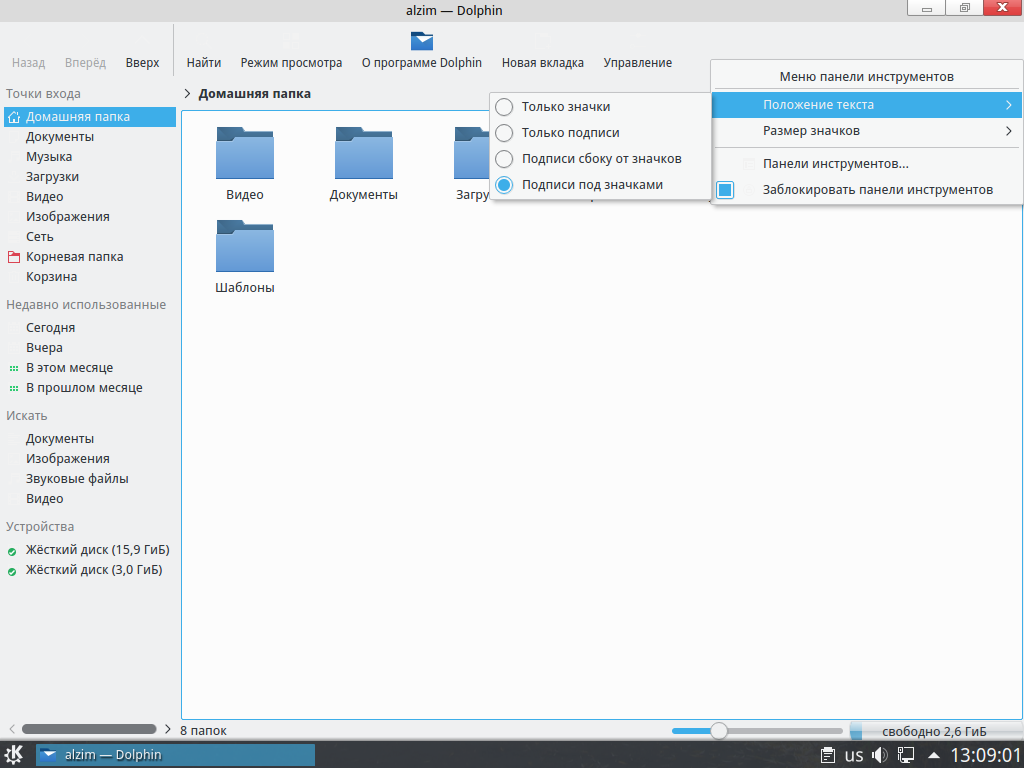Click the 'Назад' toolbar button

pos(28,63)
